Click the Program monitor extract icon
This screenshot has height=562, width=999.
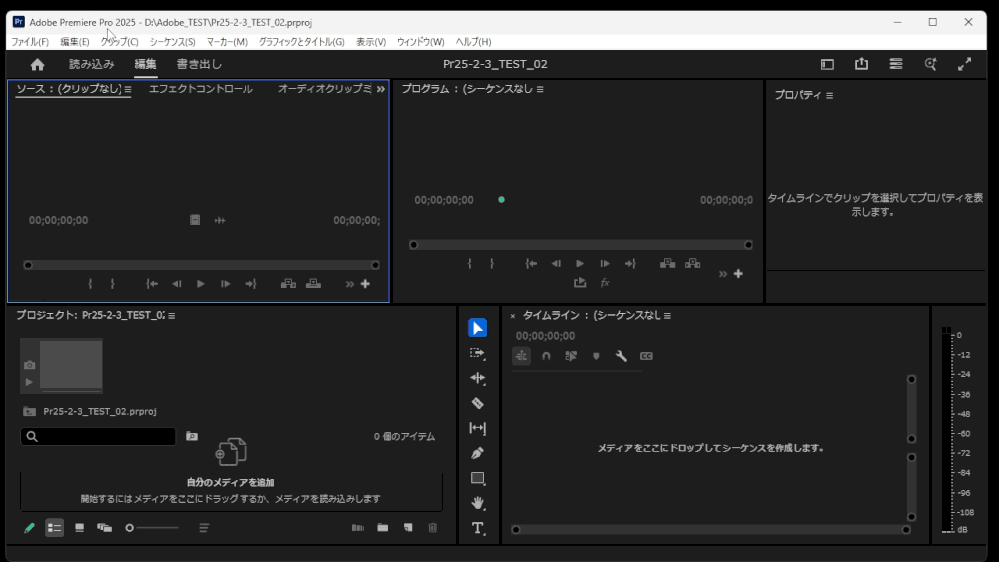(x=693, y=263)
